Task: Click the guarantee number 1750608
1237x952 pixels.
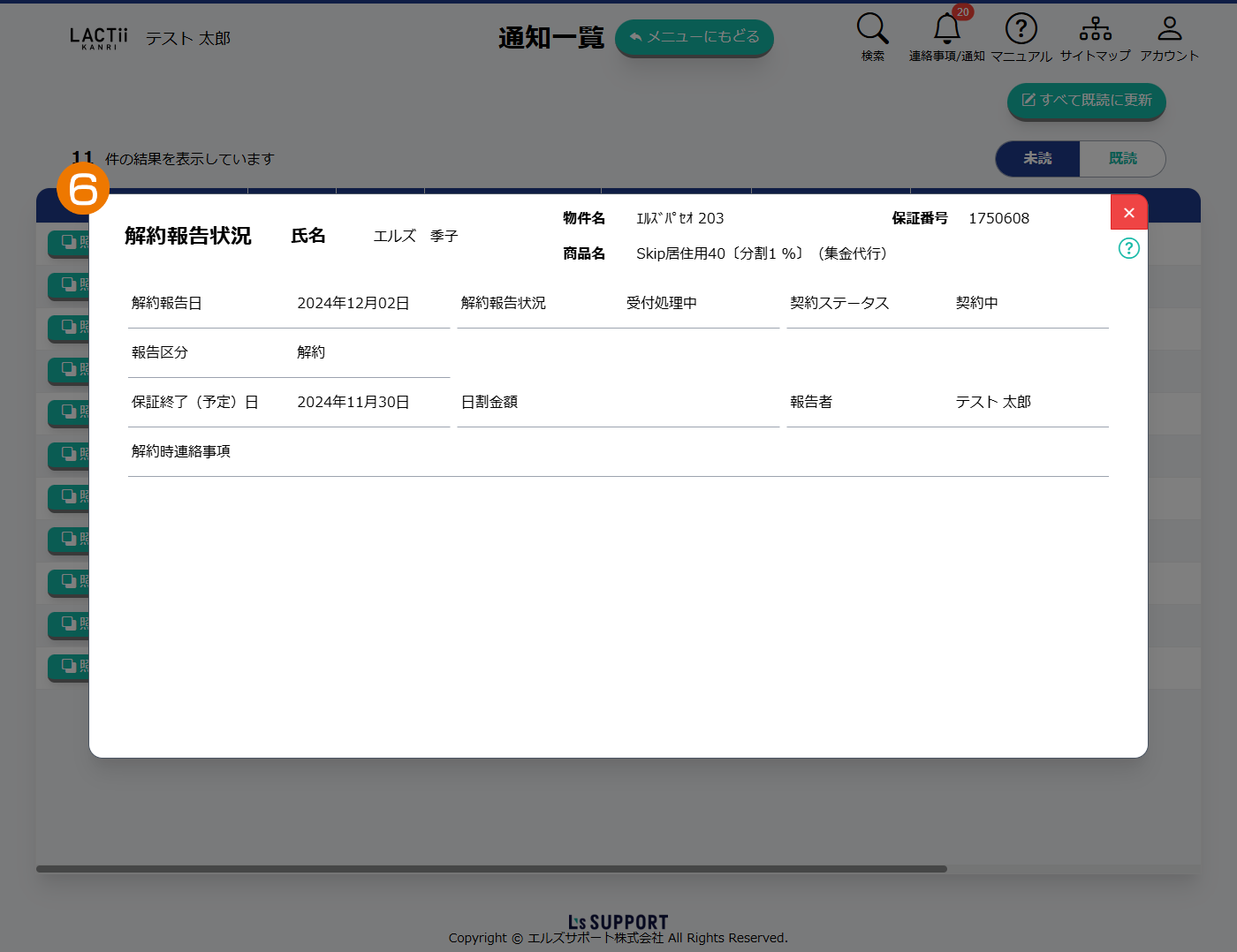Action: point(998,218)
